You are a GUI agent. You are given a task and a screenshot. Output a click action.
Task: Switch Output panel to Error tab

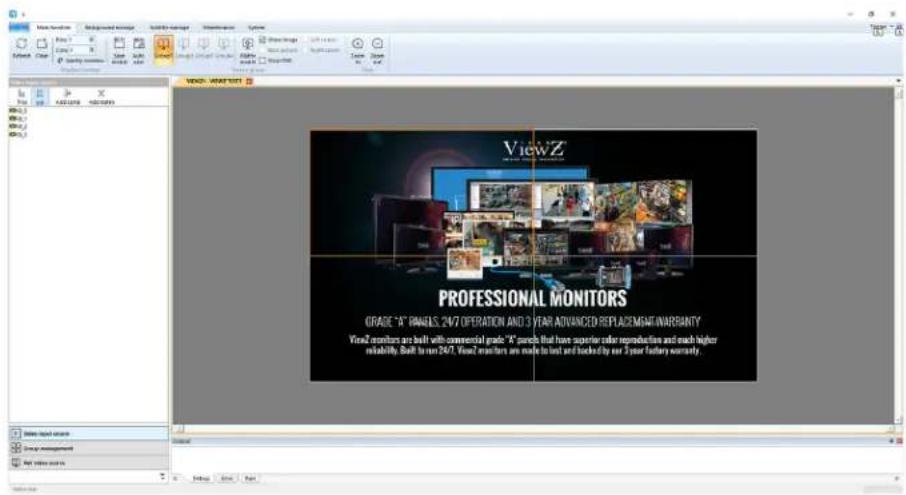pyautogui.click(x=227, y=478)
